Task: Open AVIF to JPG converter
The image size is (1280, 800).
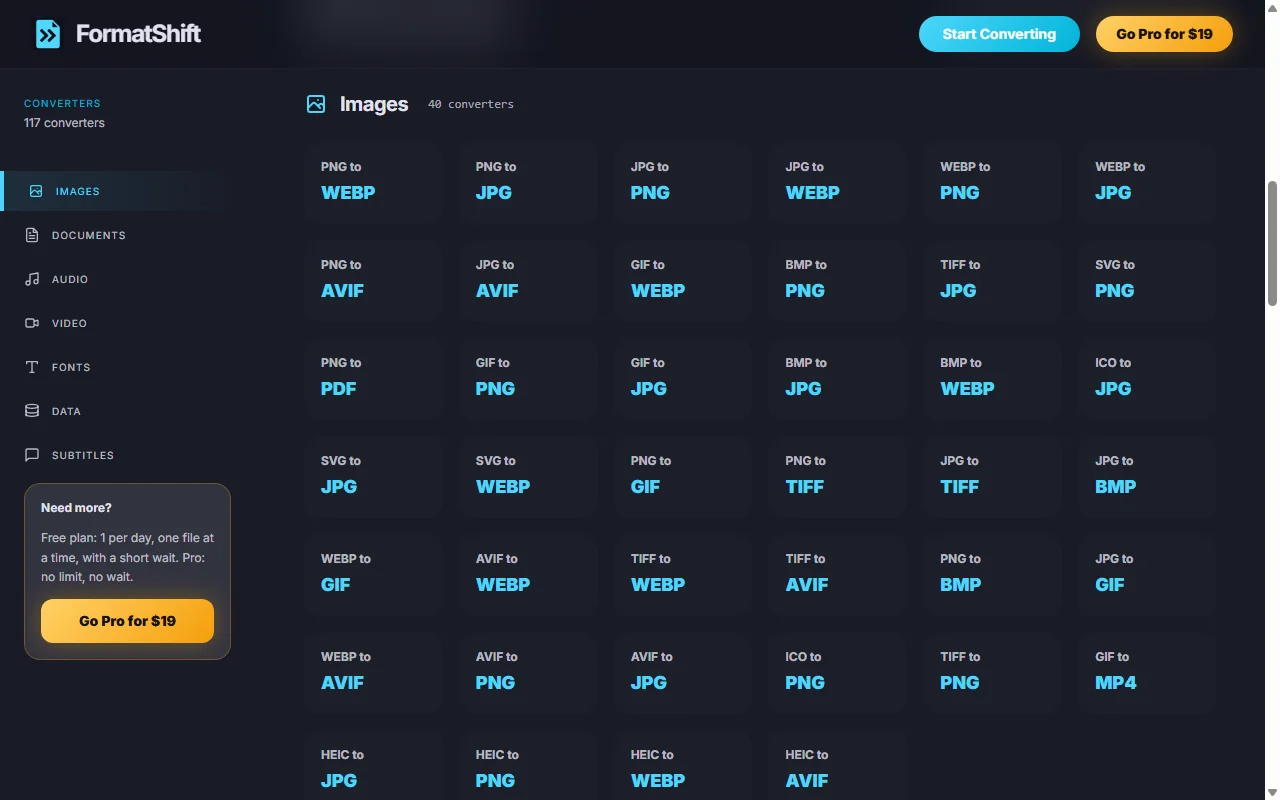Action: pyautogui.click(x=684, y=671)
